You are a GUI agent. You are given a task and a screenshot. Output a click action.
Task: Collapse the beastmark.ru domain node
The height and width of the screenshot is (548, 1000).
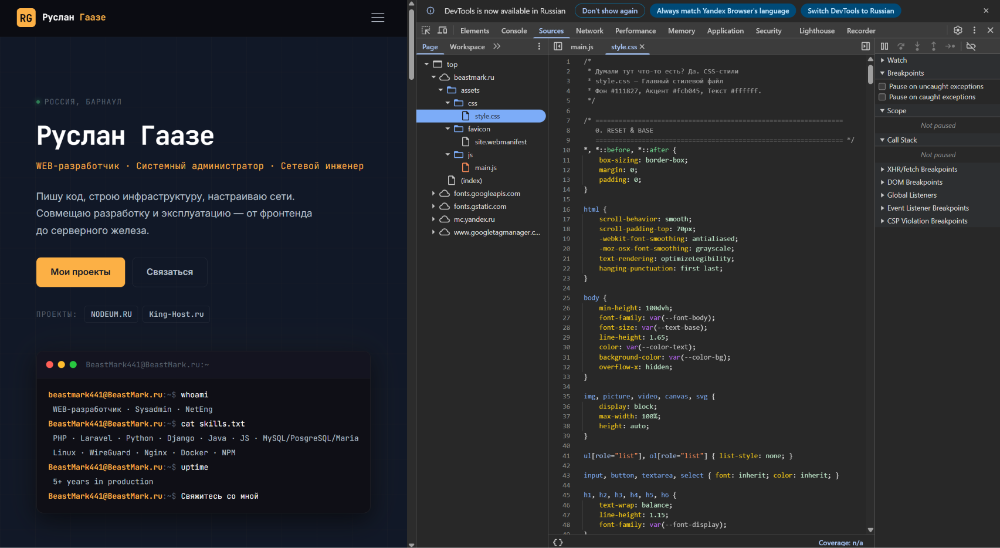pos(434,77)
